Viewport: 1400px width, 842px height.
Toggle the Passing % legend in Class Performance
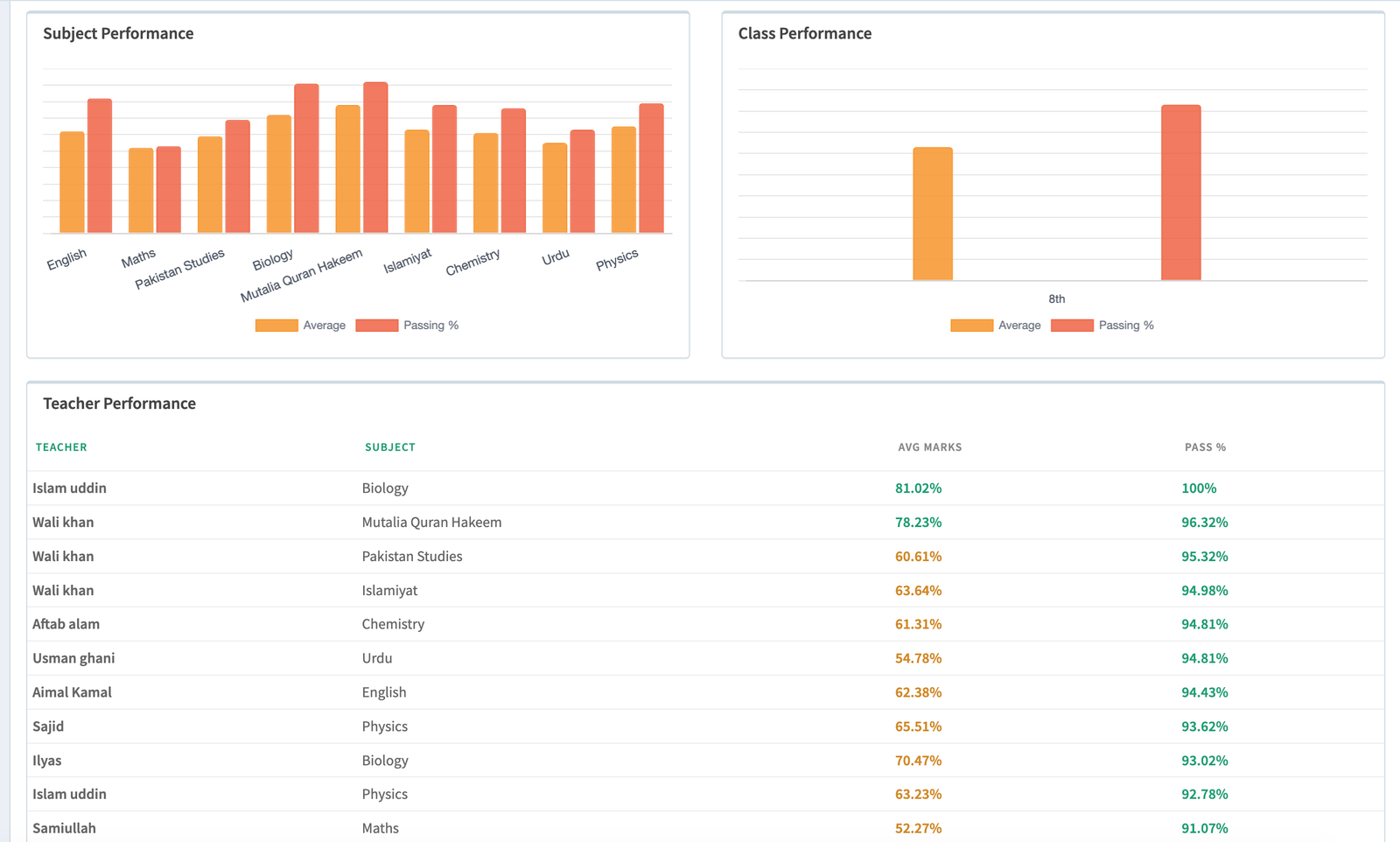(x=1102, y=326)
